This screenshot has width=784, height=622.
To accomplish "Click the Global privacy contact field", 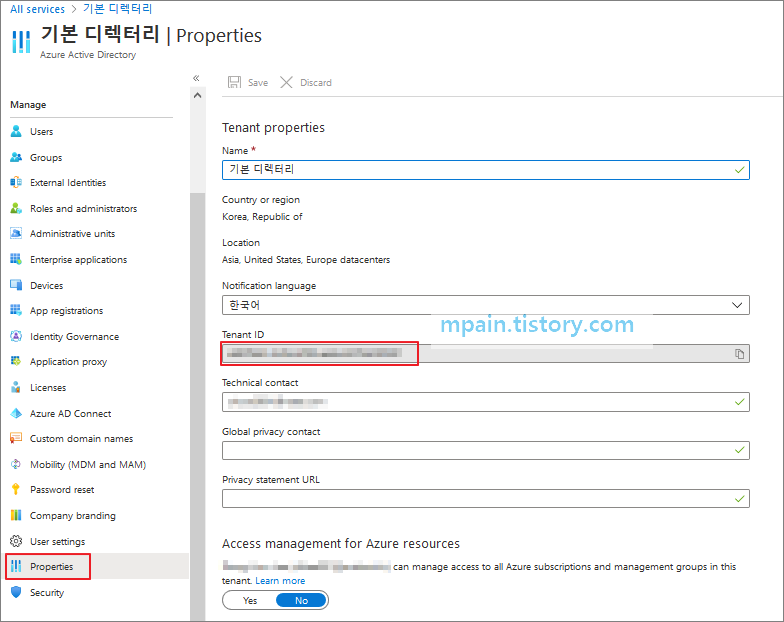I will (x=486, y=450).
